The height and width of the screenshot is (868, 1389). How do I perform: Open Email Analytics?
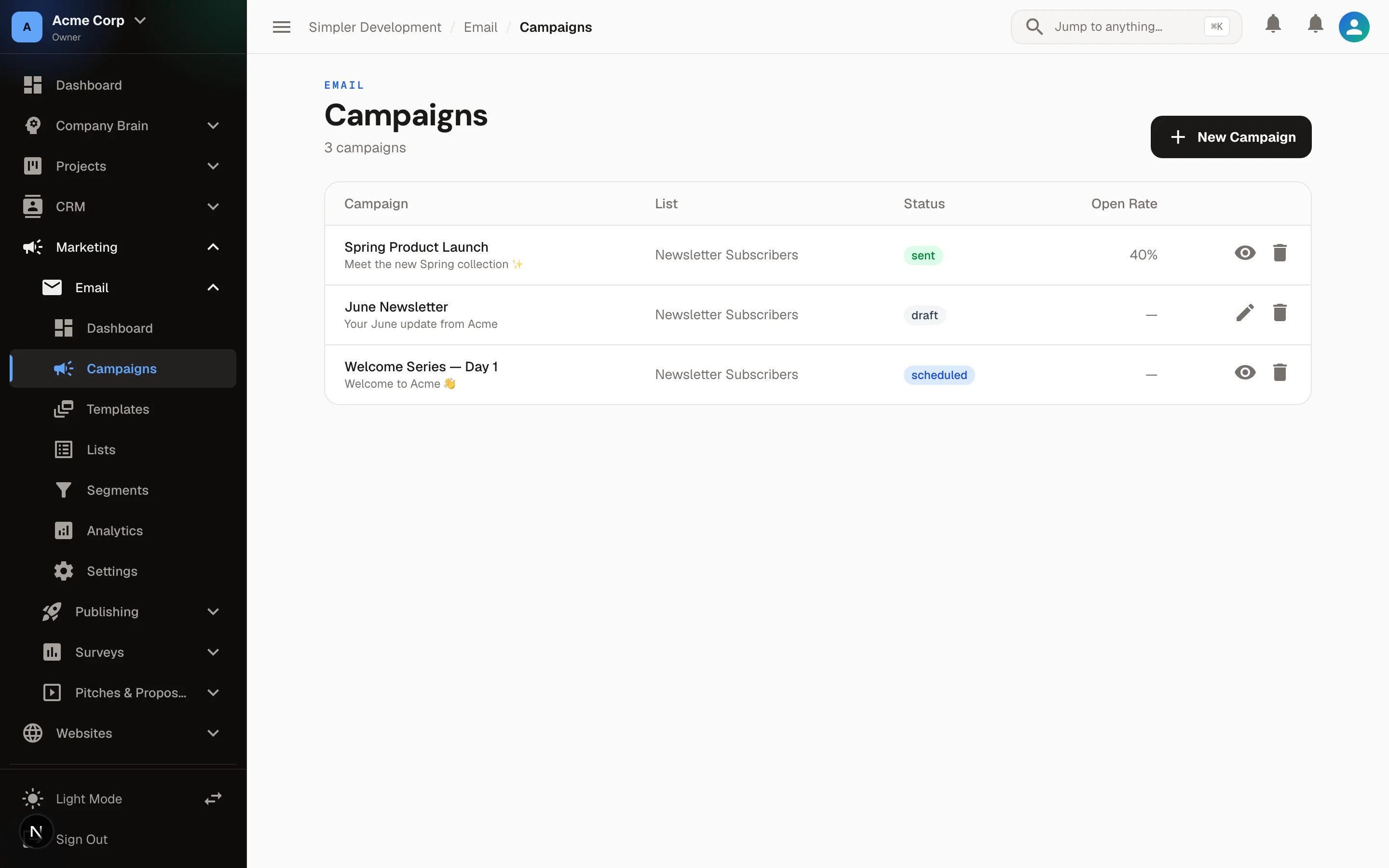coord(123,530)
